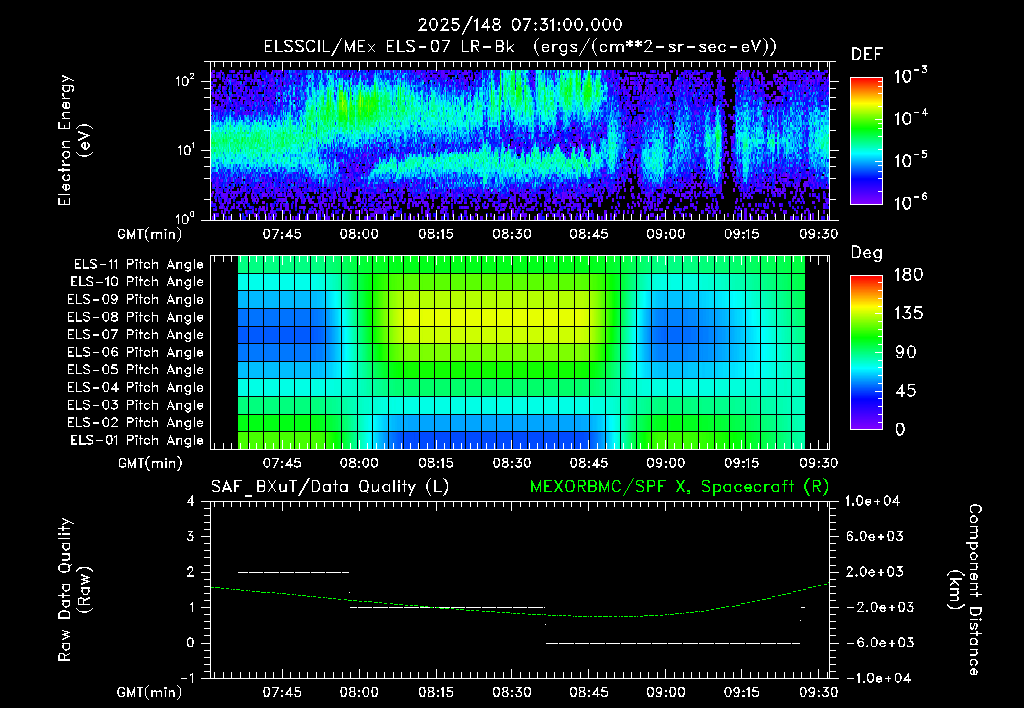
Task: Click the DEF color scale bar
Action: (x=866, y=140)
